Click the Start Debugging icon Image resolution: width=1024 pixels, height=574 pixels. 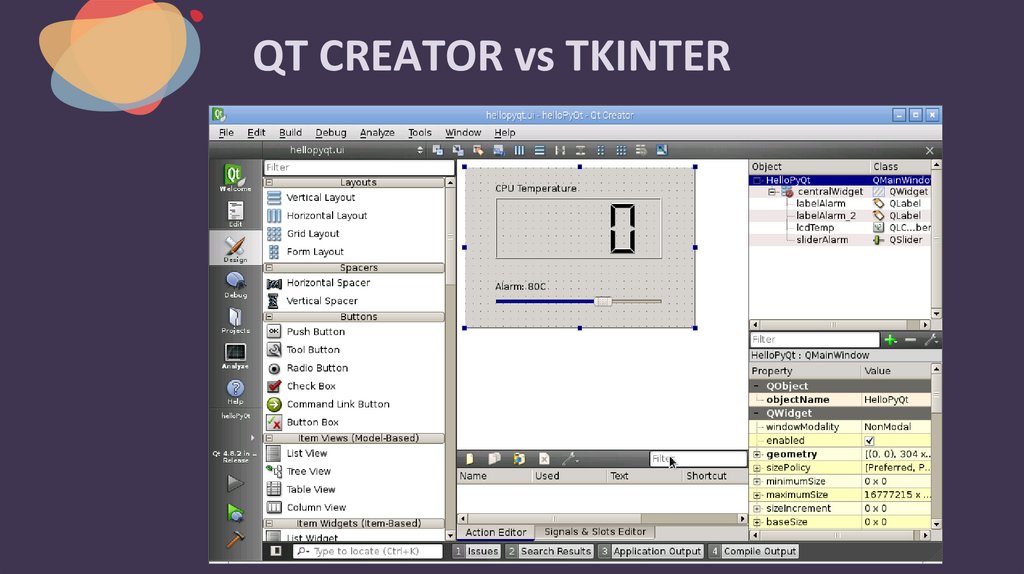click(x=235, y=513)
